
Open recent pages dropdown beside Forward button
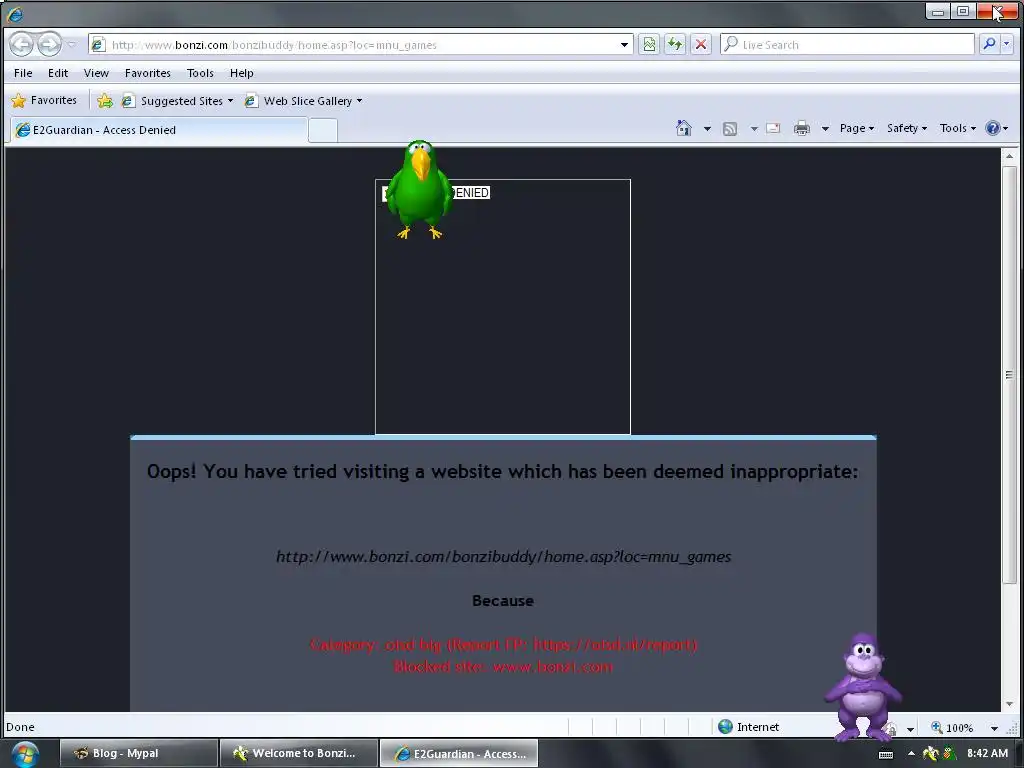click(x=72, y=44)
